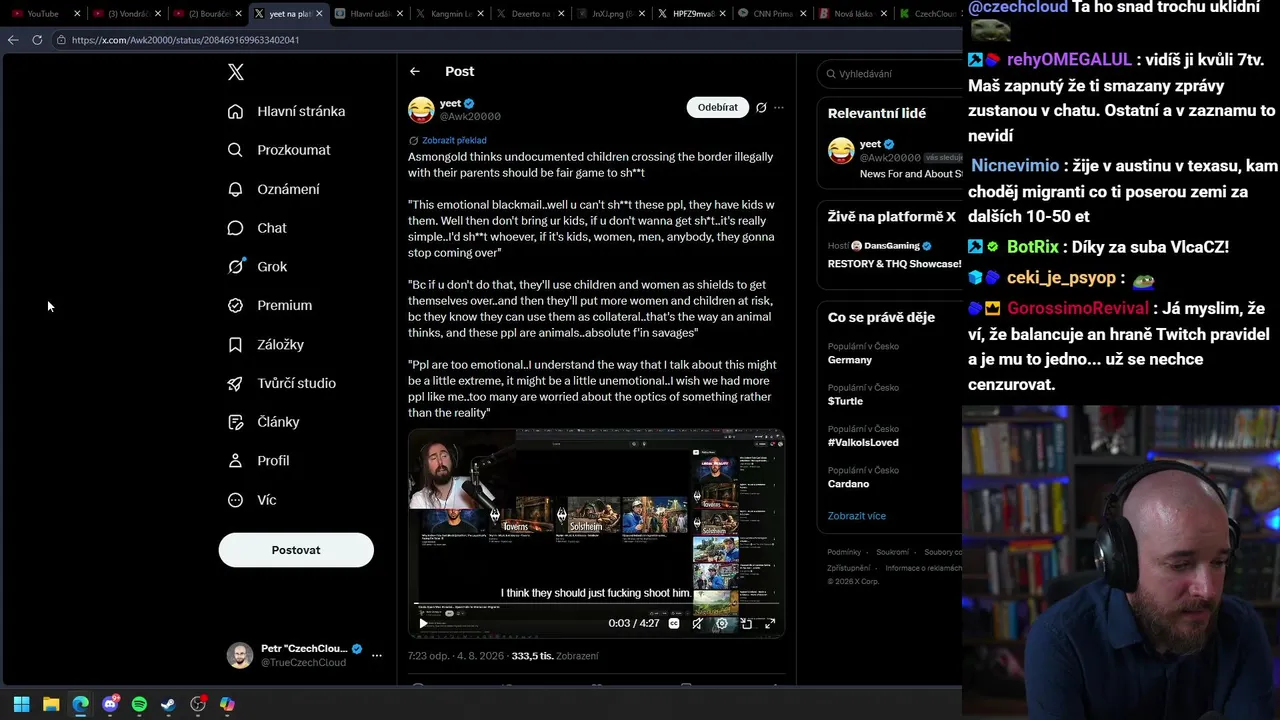The height and width of the screenshot is (720, 1280).
Task: Enter video fullscreen mode
Action: click(x=770, y=623)
